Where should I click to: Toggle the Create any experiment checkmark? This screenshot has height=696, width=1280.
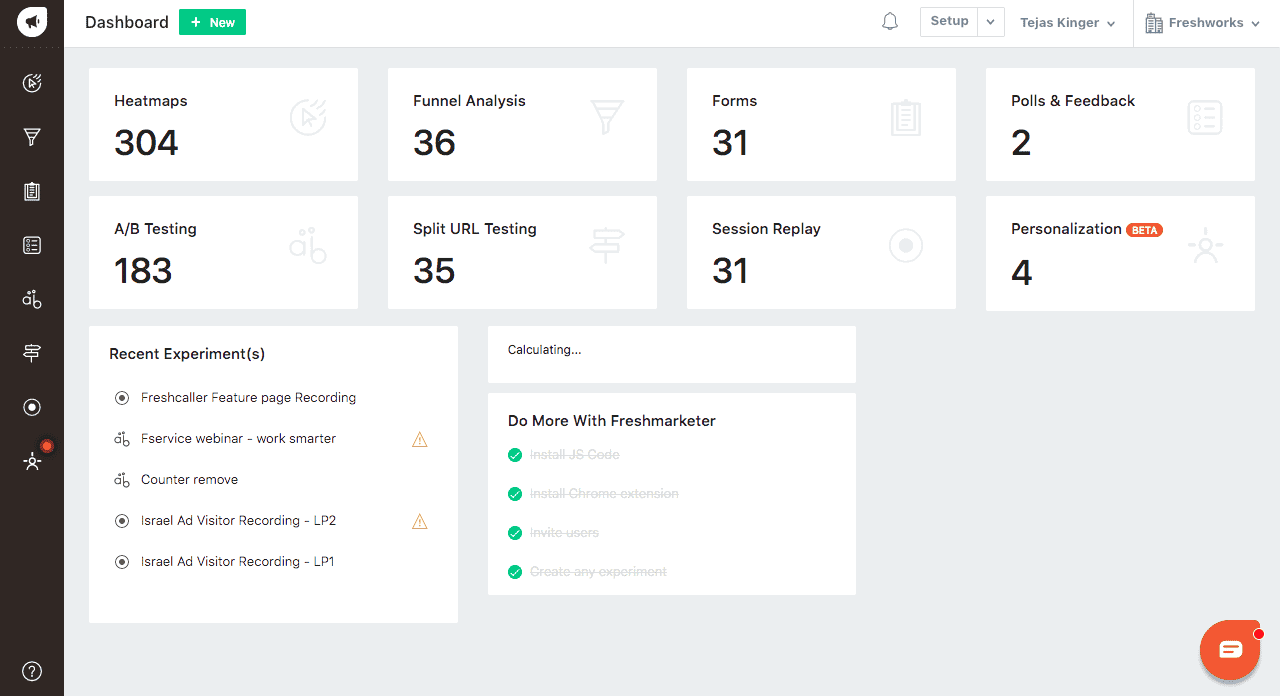pos(515,572)
